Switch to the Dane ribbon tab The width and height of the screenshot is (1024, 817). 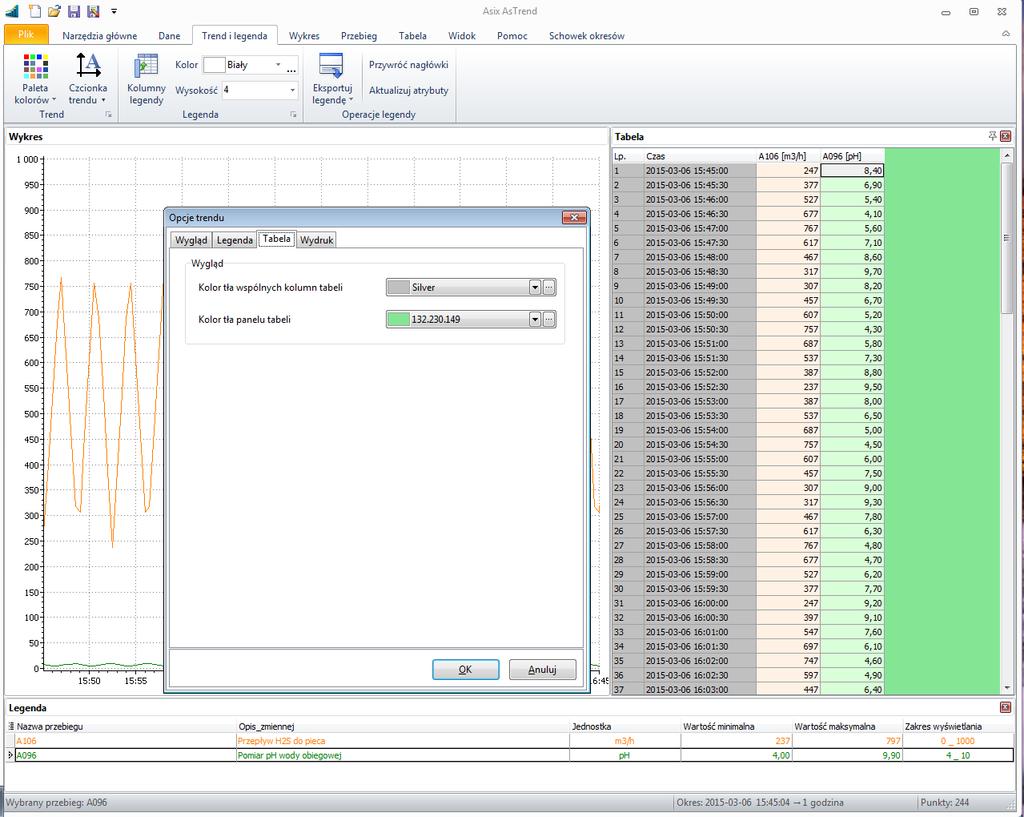click(169, 36)
